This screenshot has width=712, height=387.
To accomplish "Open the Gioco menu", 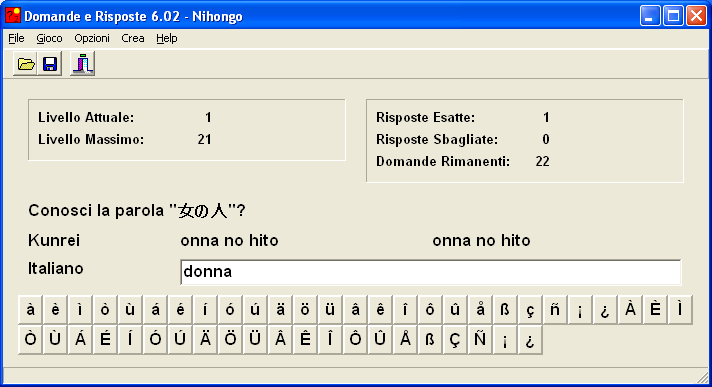I will tap(49, 38).
